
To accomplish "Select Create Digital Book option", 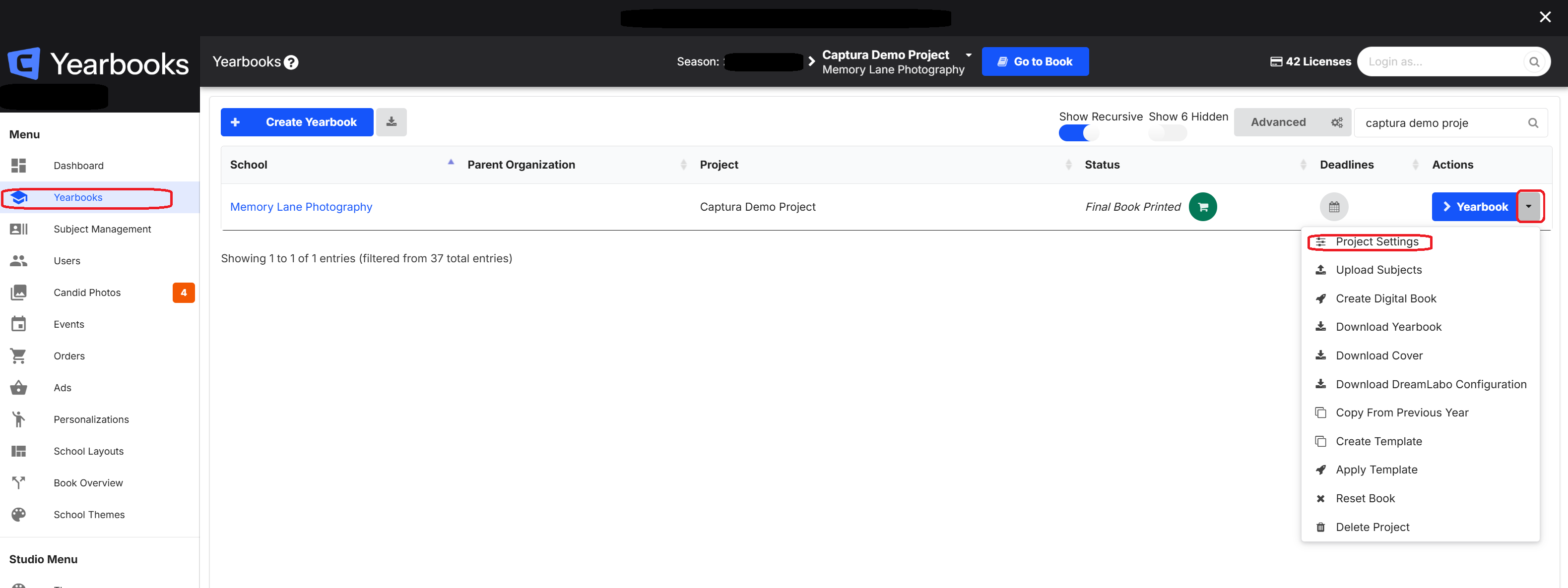I will point(1385,298).
